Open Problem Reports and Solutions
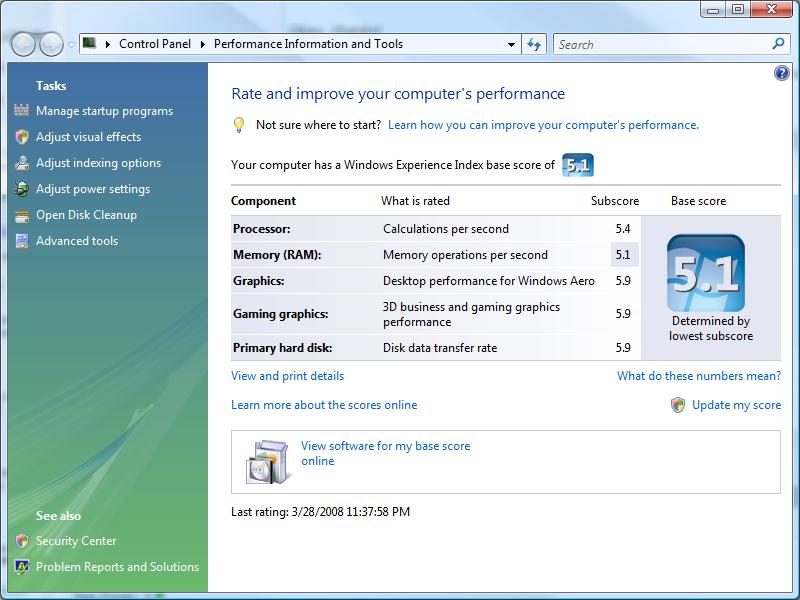This screenshot has width=800, height=600. (x=117, y=567)
